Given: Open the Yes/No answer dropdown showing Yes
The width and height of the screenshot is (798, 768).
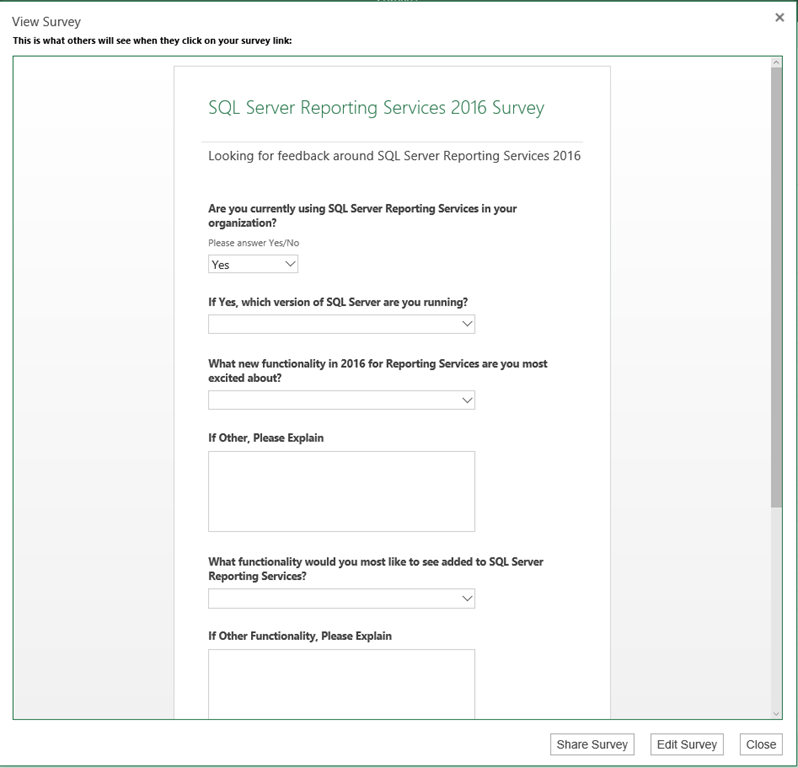Looking at the screenshot, I should 253,264.
